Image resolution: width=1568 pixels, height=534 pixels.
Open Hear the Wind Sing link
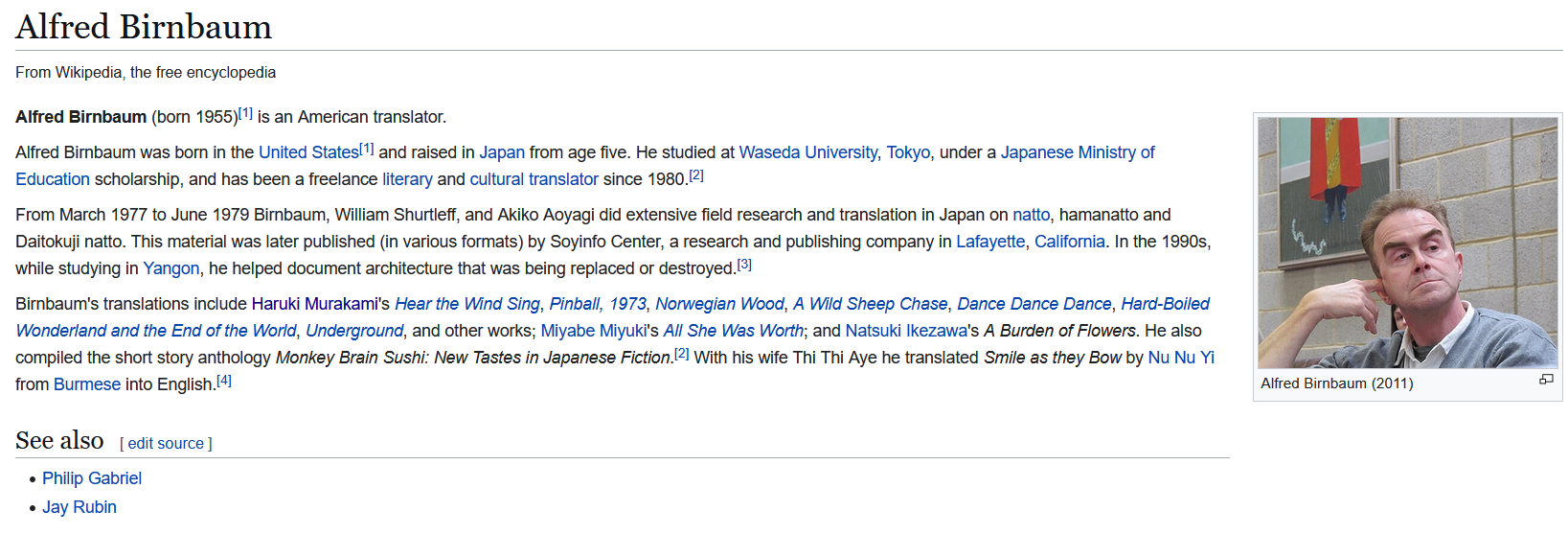click(467, 304)
